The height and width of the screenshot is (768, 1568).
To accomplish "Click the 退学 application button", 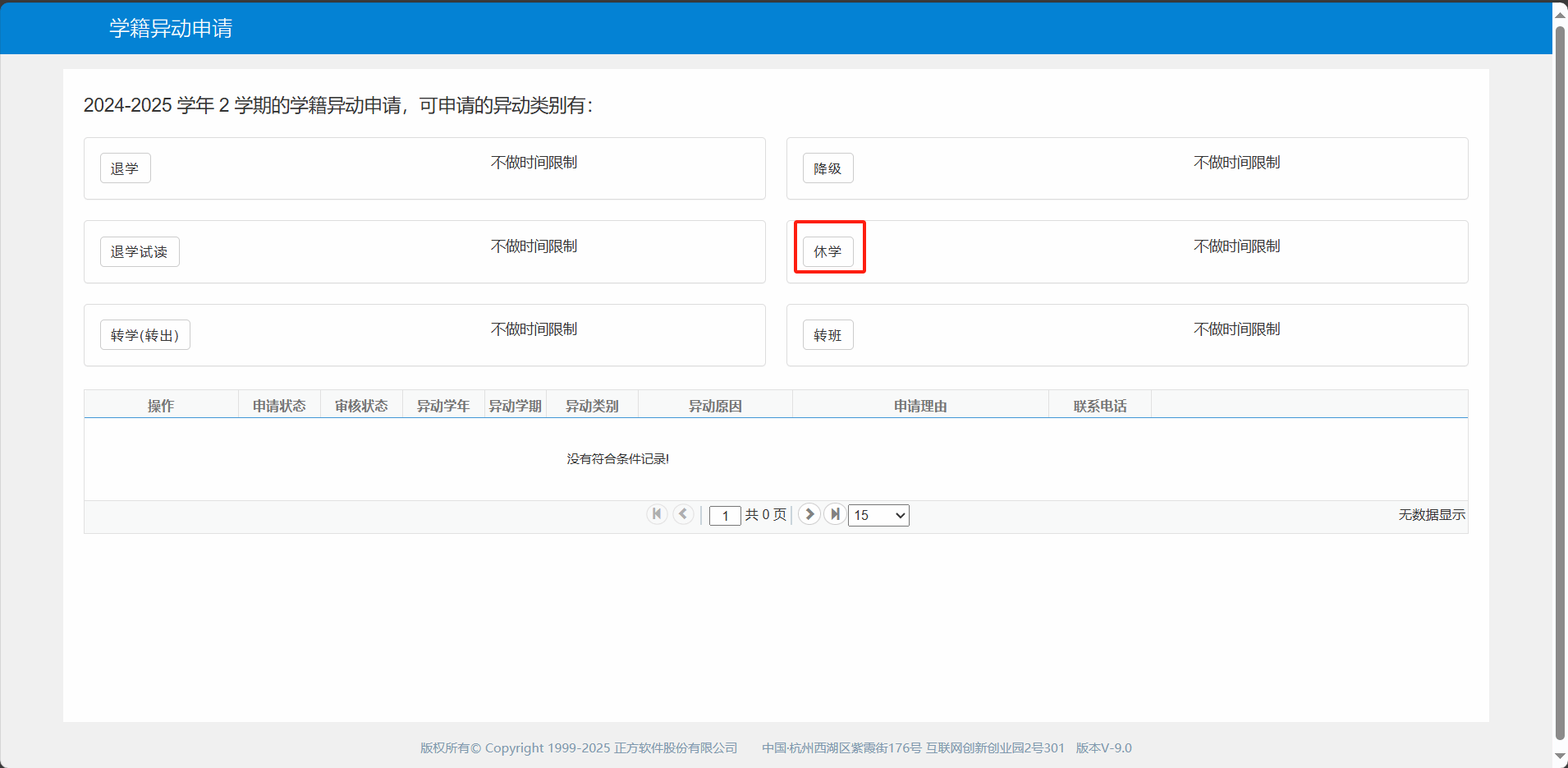I will 125,168.
